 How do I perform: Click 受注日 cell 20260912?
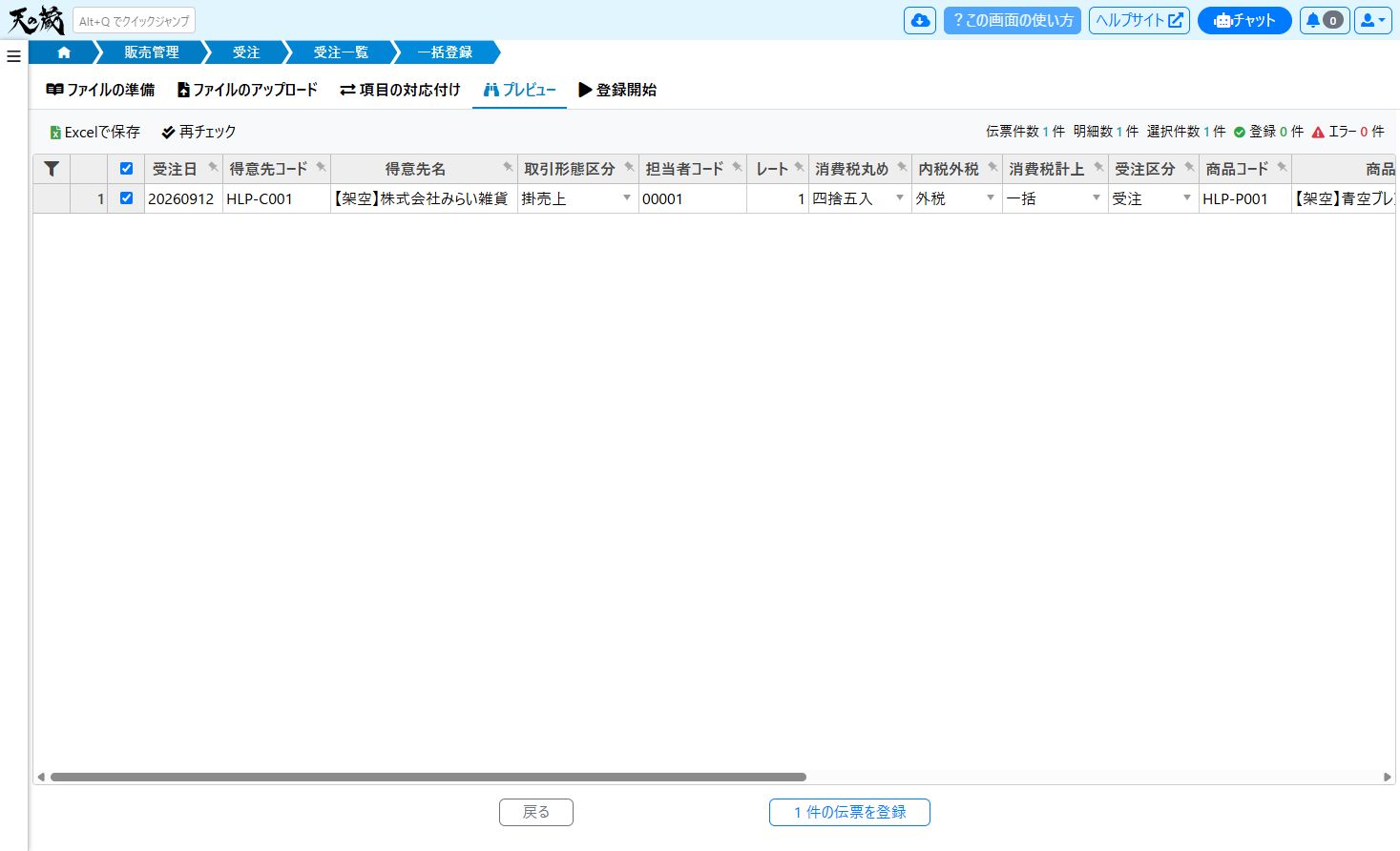pos(183,198)
